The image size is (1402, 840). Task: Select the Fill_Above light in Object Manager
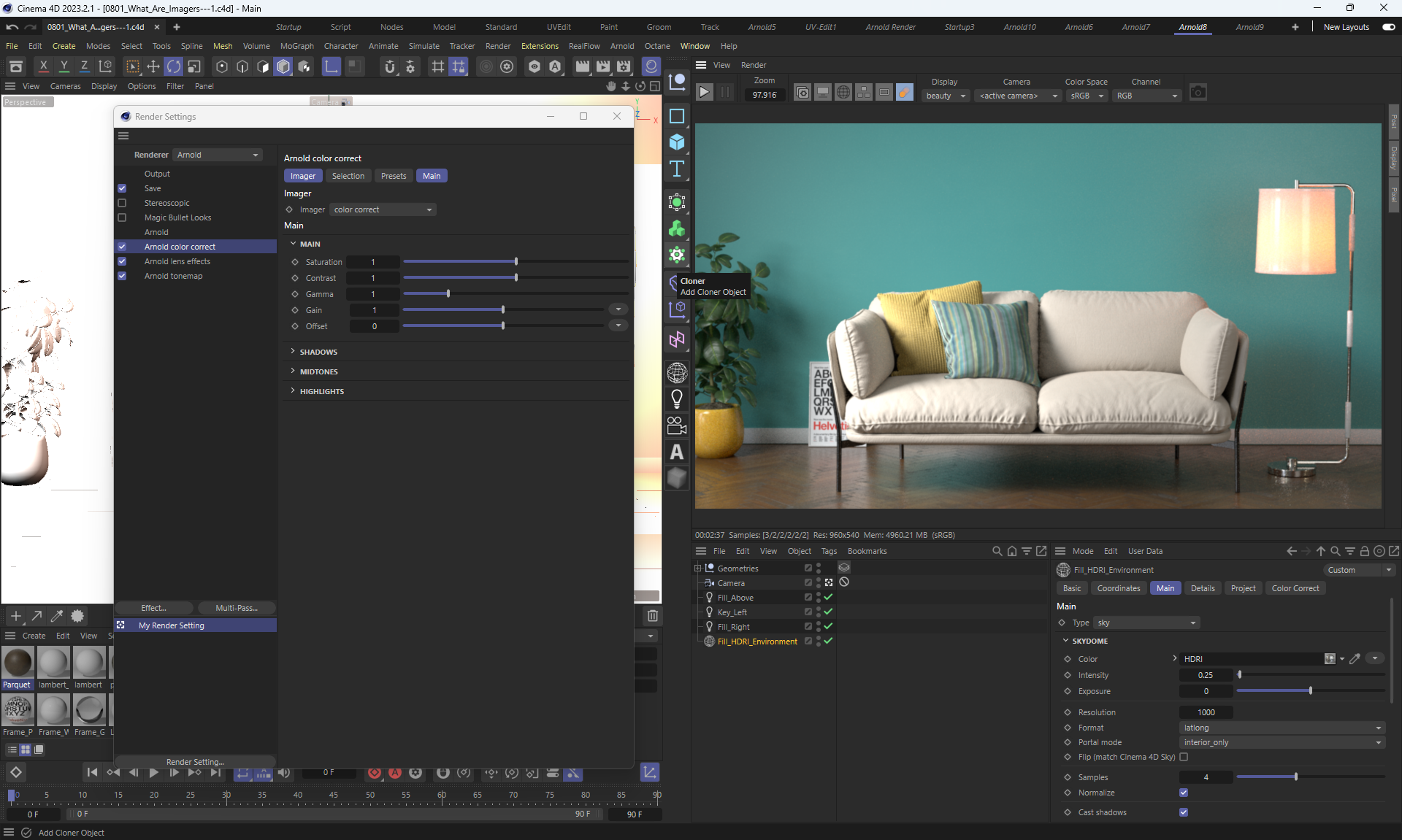[x=735, y=598]
